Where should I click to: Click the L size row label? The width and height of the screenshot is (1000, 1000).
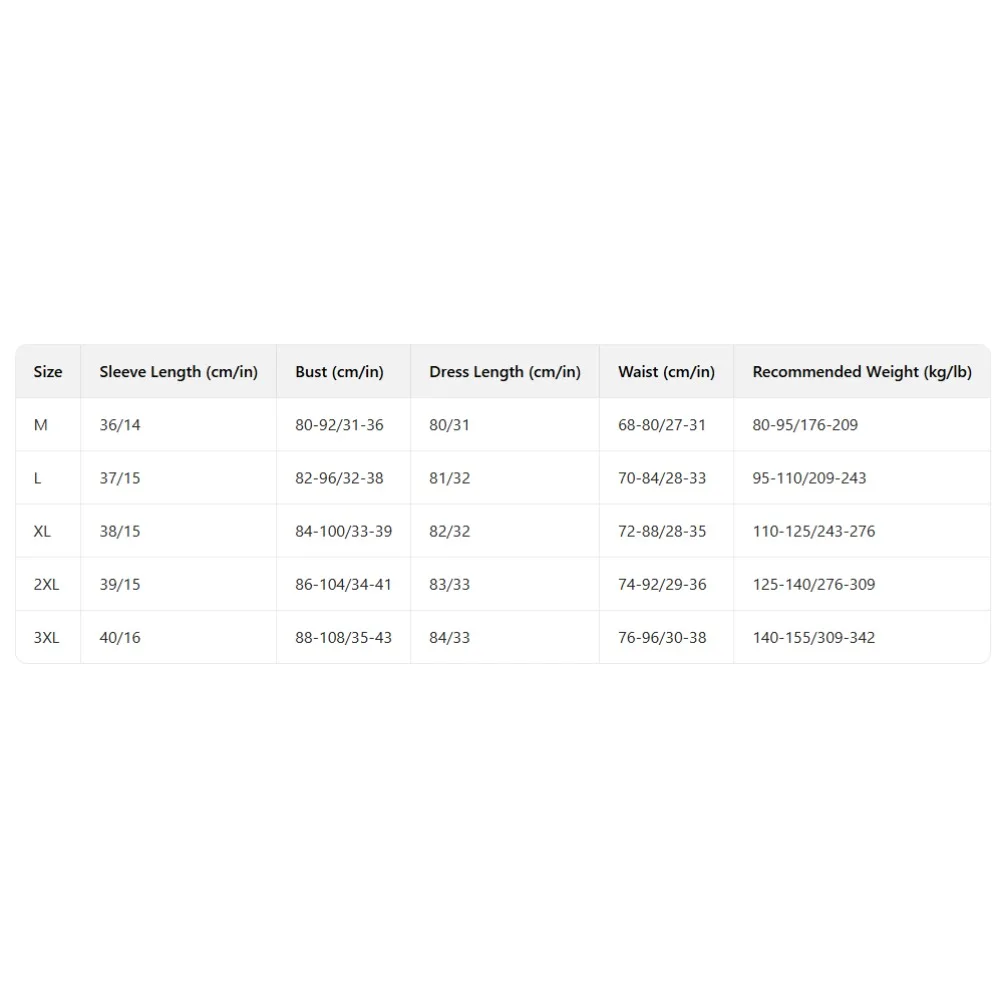(38, 478)
